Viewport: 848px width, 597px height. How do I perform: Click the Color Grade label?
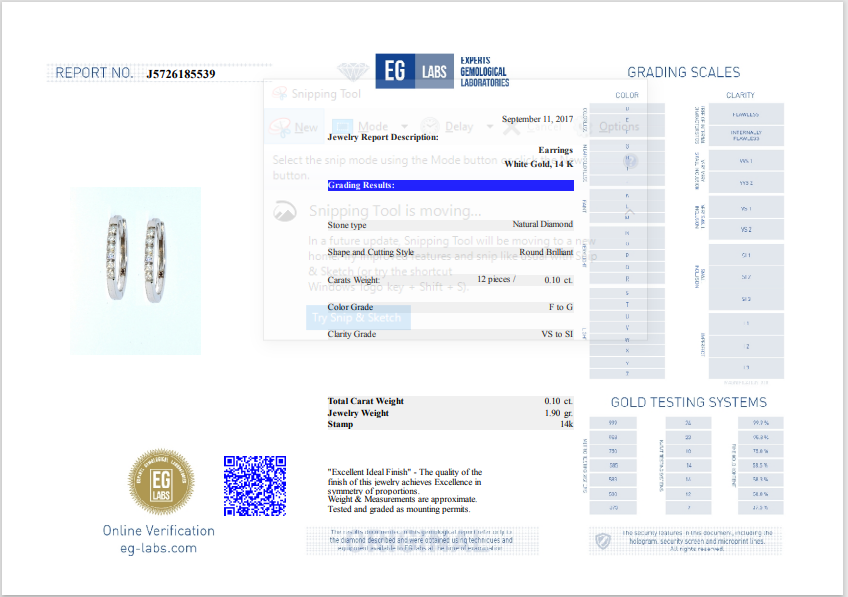(350, 307)
